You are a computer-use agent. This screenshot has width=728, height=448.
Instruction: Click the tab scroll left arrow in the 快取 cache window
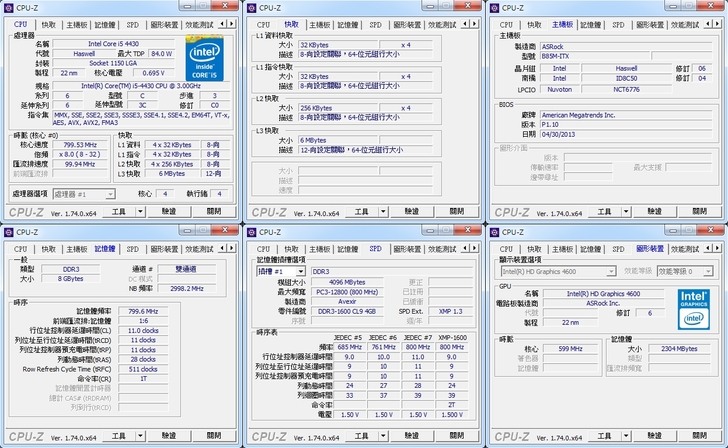[465, 24]
